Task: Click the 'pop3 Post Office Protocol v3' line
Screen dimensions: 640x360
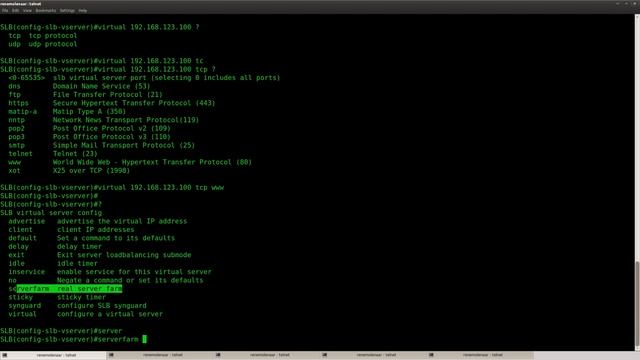Action: (89, 137)
